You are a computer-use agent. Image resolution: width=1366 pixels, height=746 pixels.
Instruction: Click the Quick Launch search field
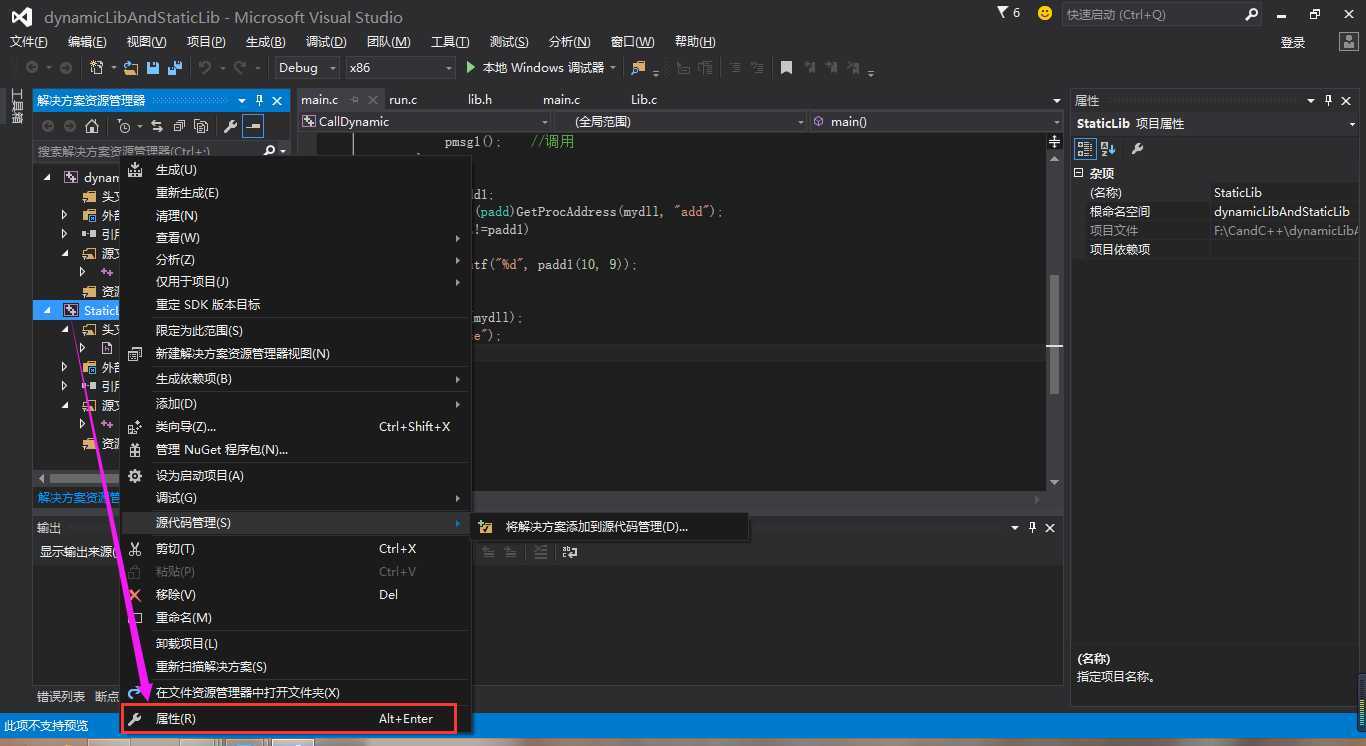pos(1153,15)
